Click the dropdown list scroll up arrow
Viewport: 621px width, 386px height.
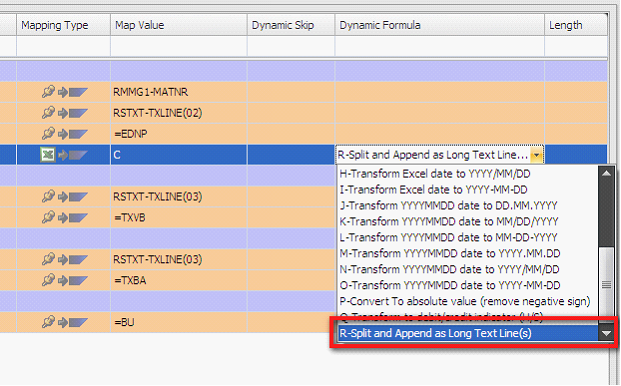606,173
